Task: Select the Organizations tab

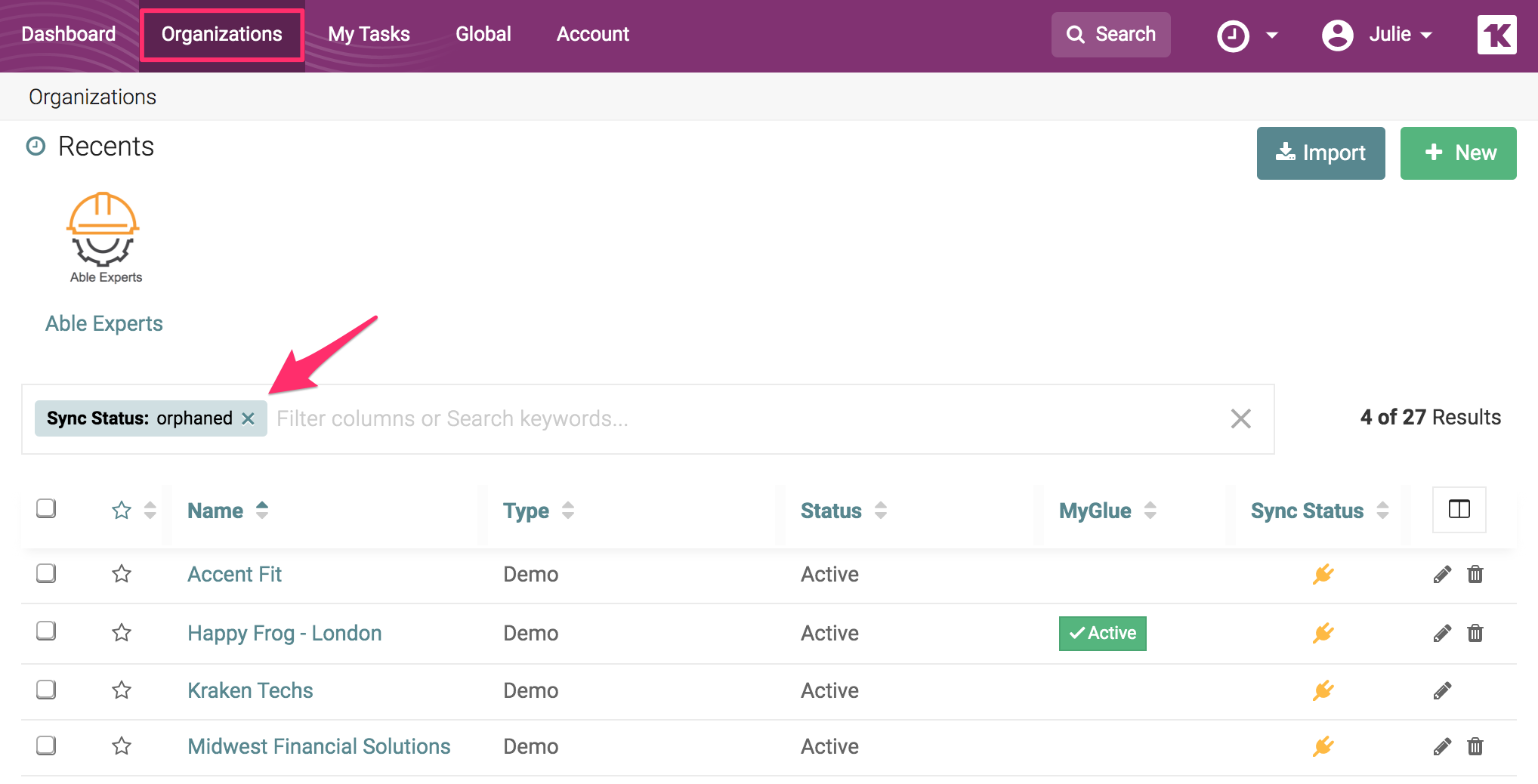Action: point(222,35)
